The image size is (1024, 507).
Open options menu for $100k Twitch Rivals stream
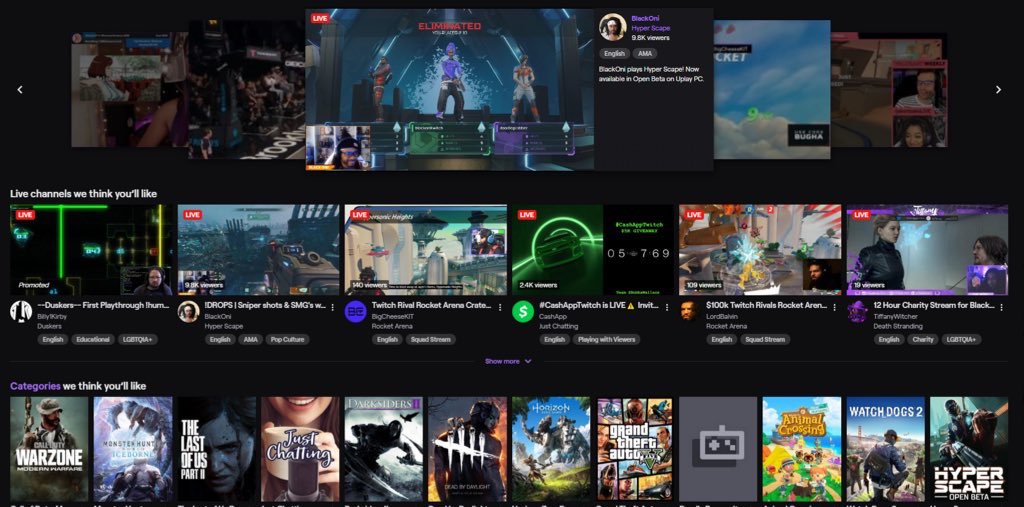coord(834,306)
